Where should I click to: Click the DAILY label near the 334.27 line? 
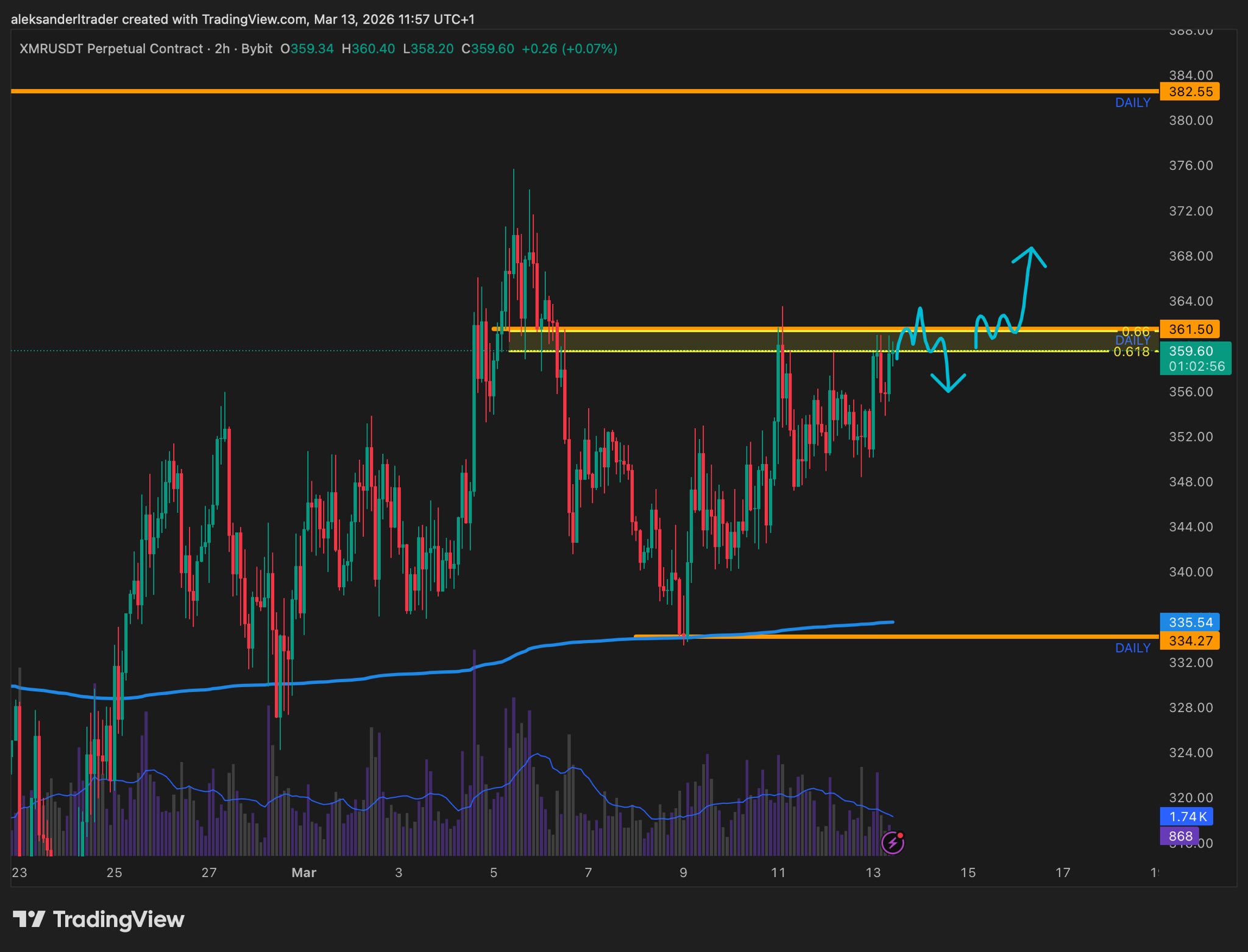pos(1132,648)
